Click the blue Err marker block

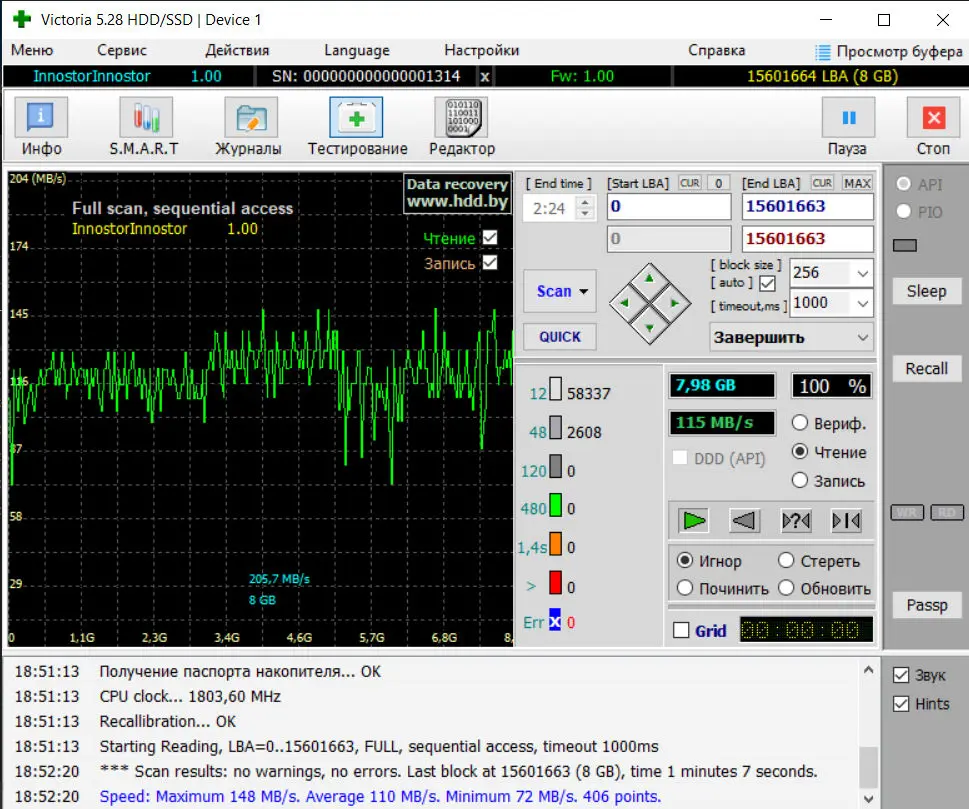(555, 620)
